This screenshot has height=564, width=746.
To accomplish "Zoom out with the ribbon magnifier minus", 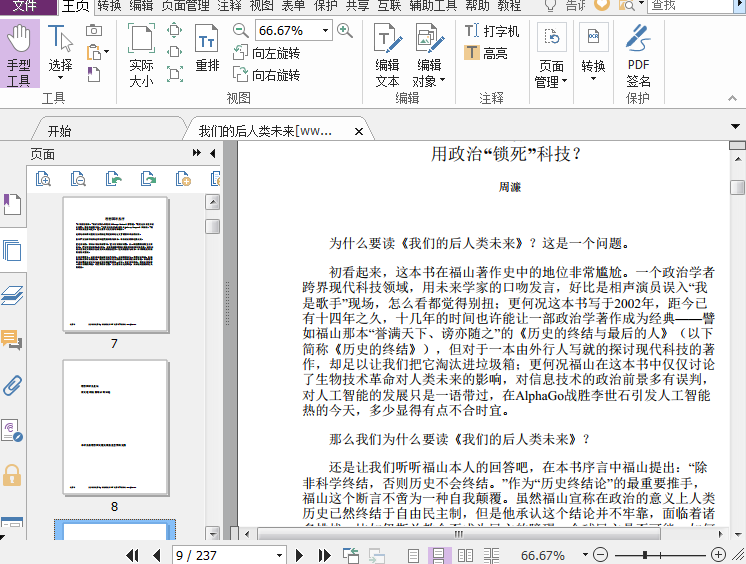I will [241, 31].
